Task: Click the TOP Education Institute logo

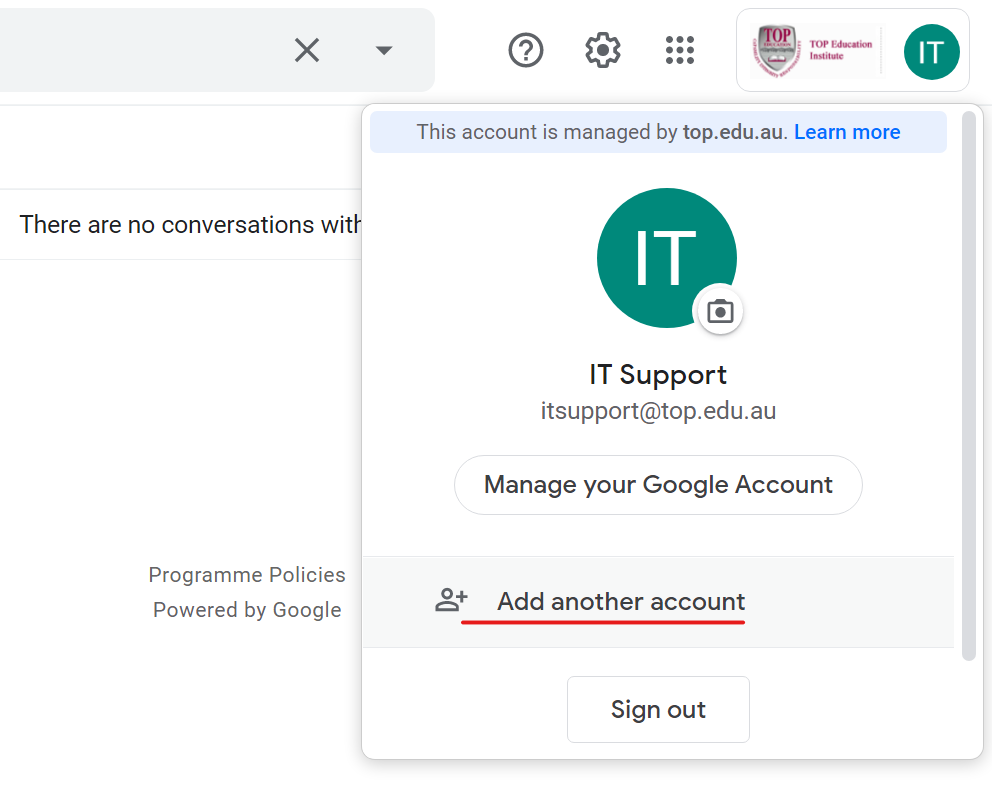Action: [x=815, y=51]
